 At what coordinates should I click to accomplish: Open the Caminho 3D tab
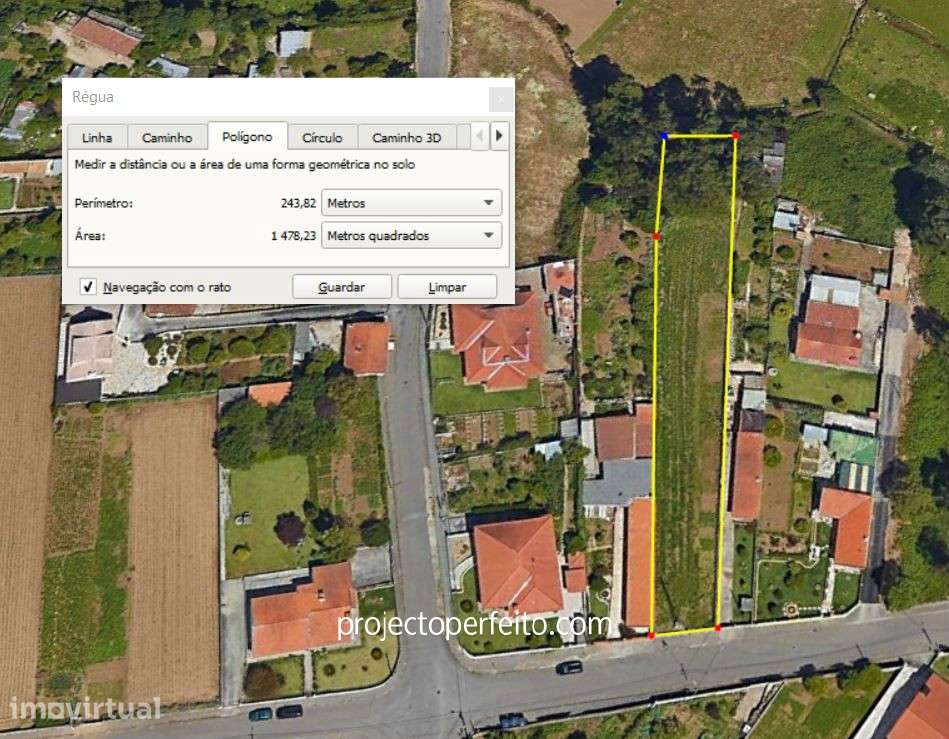[407, 137]
